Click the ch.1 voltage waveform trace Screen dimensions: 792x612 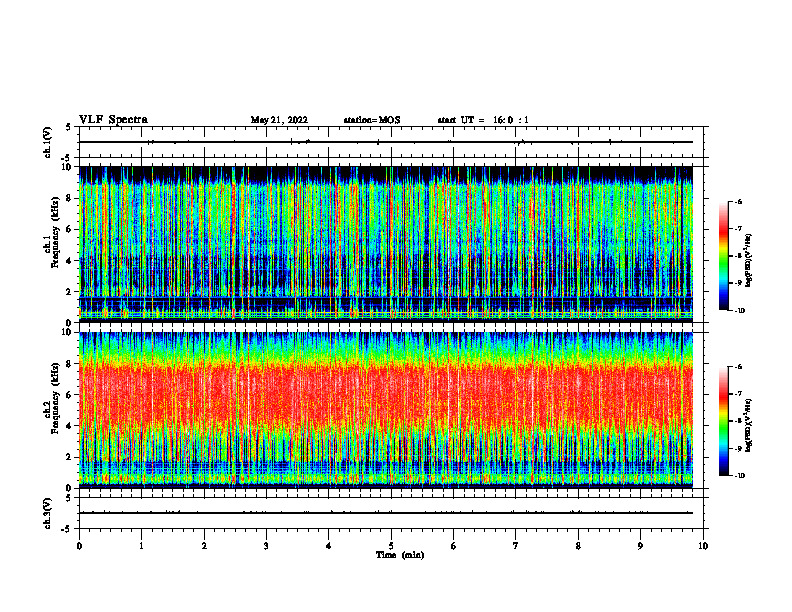[386, 142]
